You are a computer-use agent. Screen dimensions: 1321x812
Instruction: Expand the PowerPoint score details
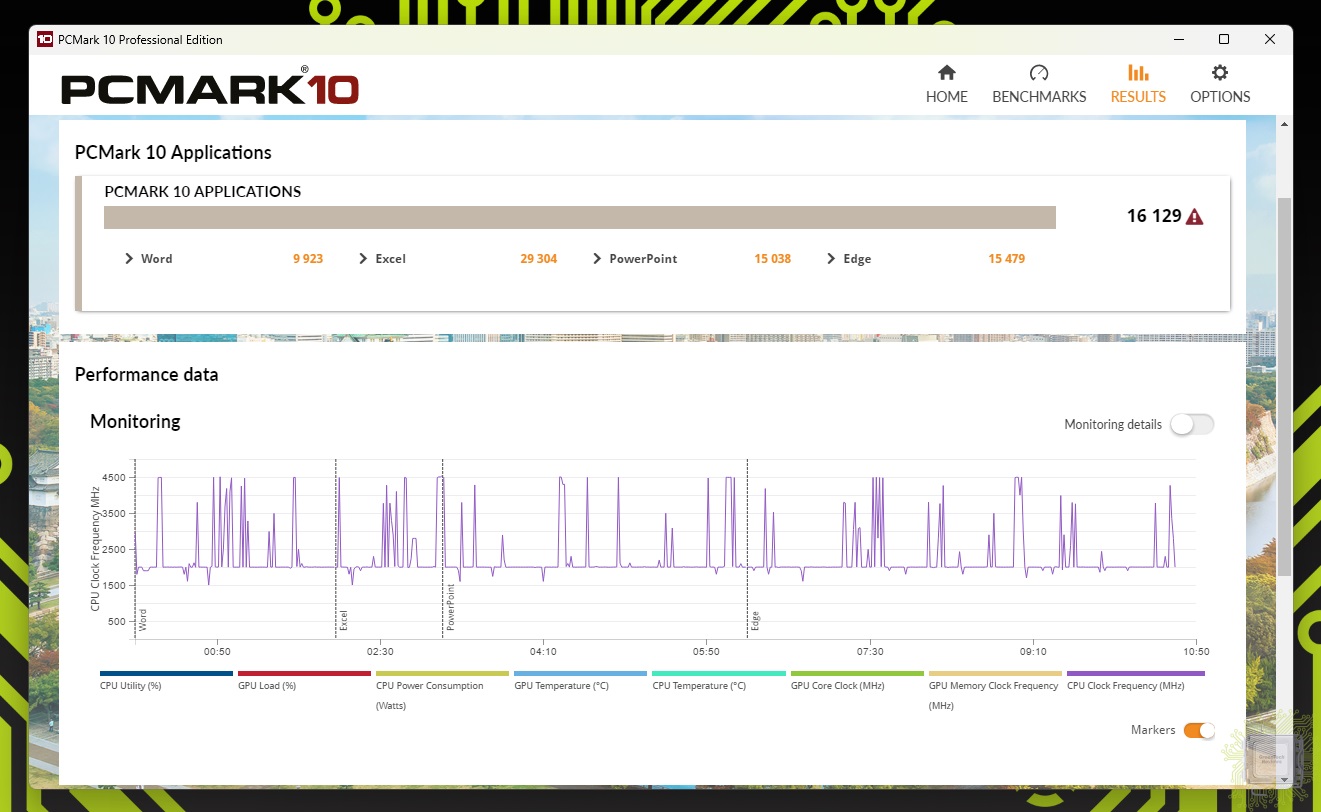[597, 258]
